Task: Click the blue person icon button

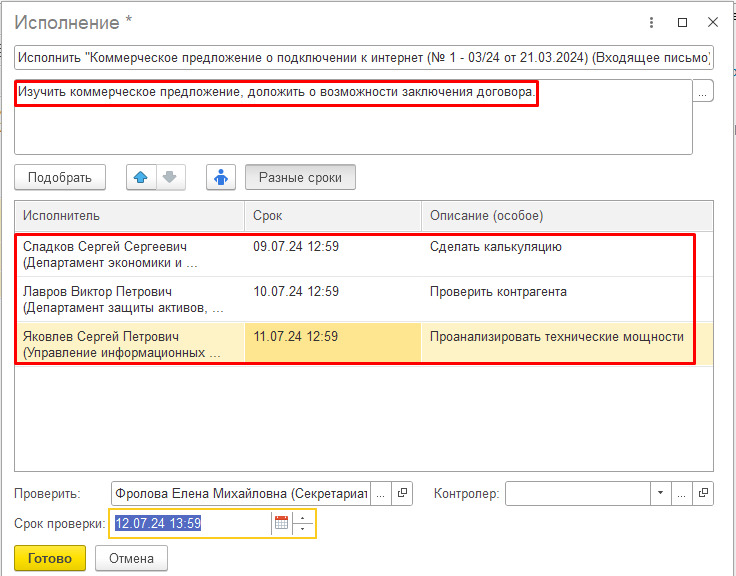Action: point(221,177)
